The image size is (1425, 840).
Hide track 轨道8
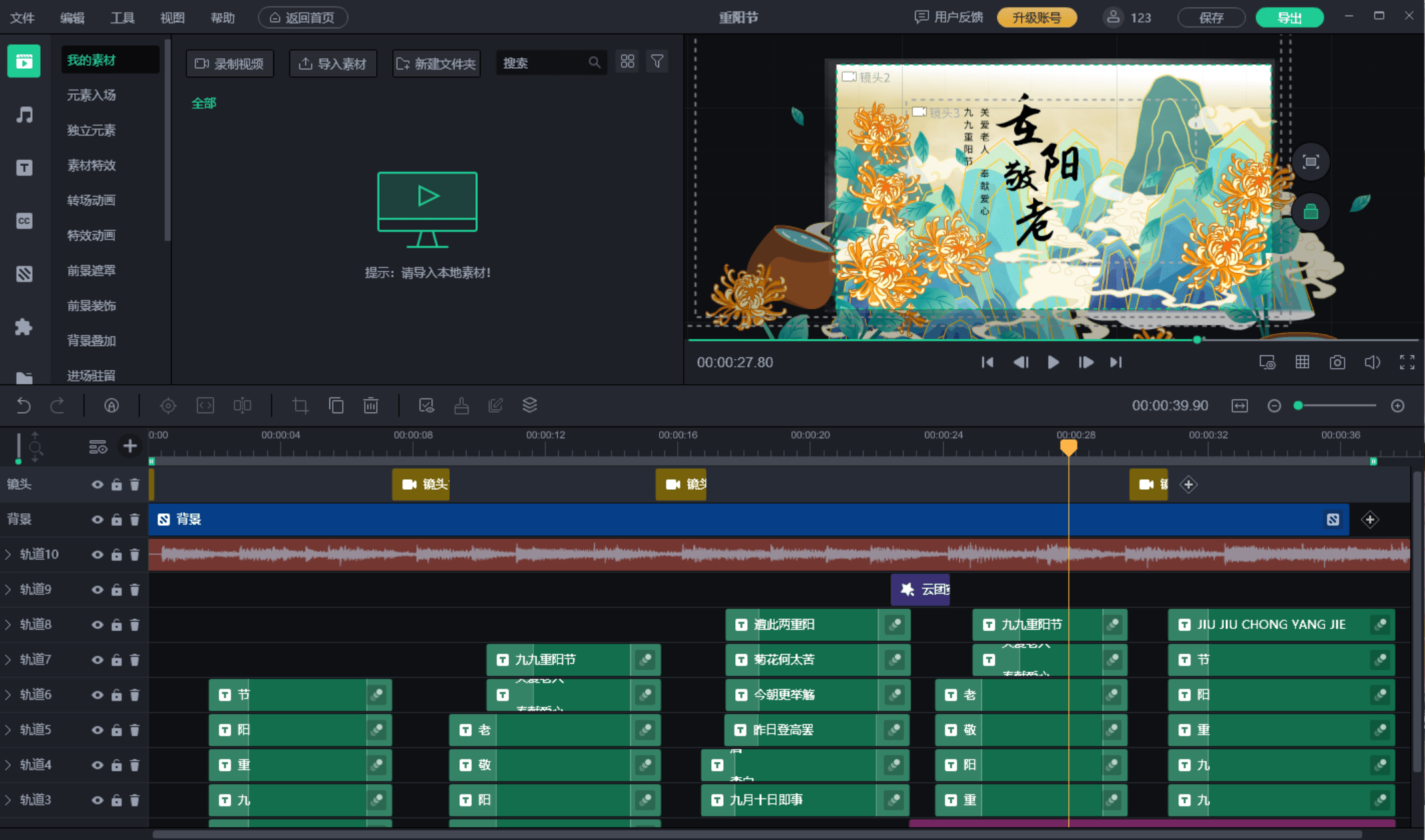[x=98, y=625]
